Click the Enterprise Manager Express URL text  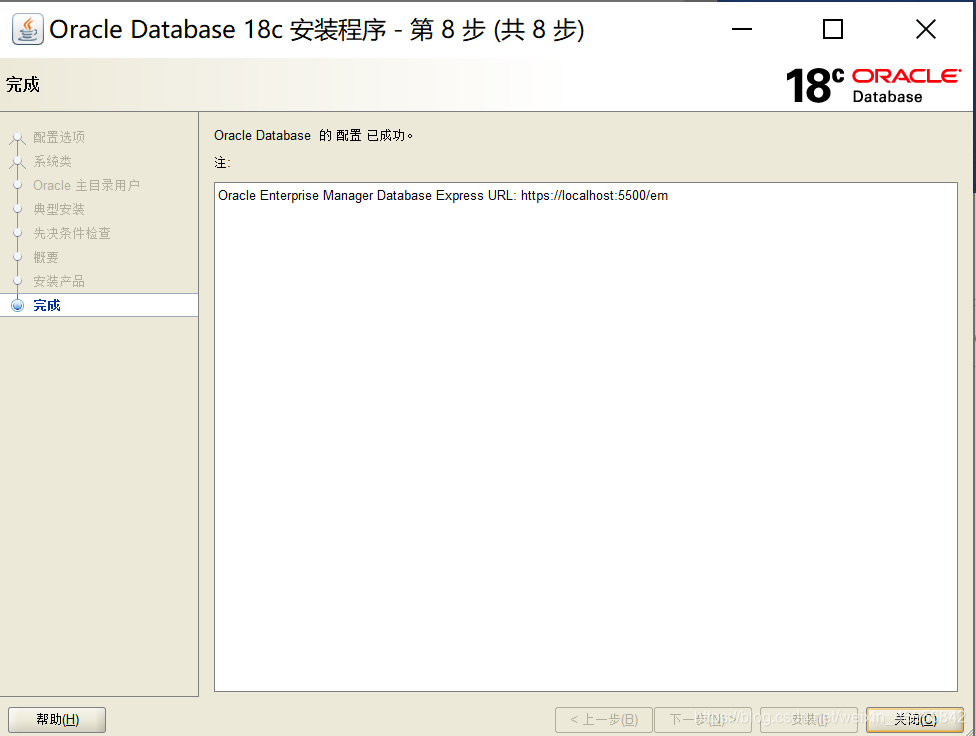(443, 196)
